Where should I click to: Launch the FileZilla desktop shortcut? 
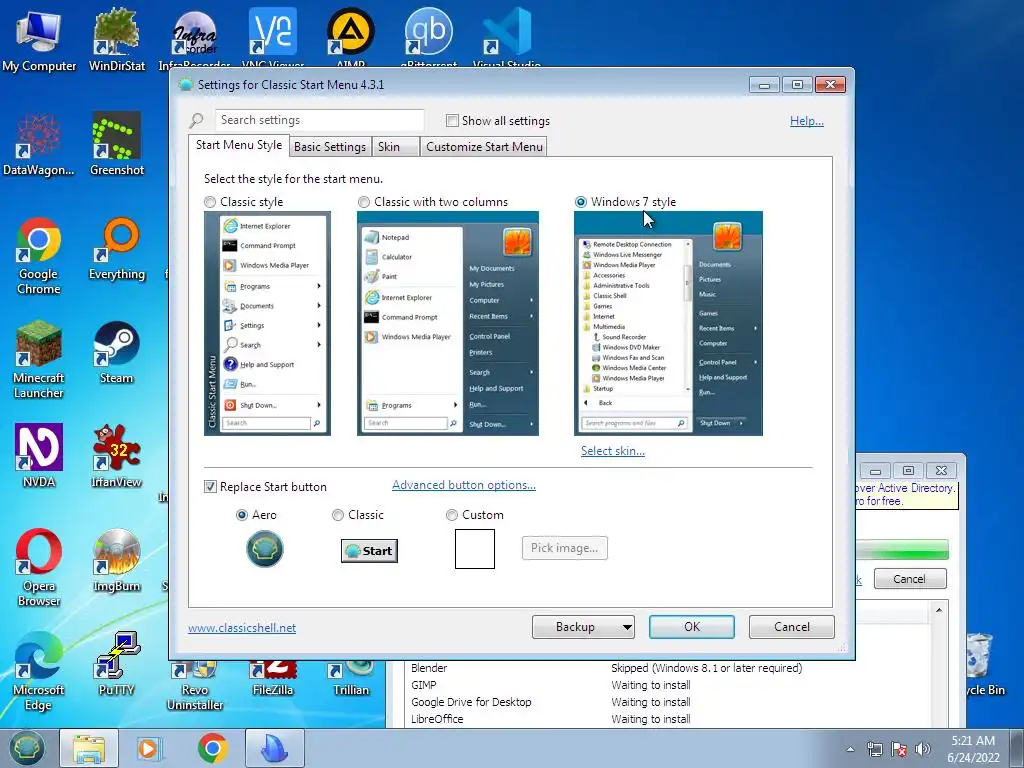(x=273, y=679)
